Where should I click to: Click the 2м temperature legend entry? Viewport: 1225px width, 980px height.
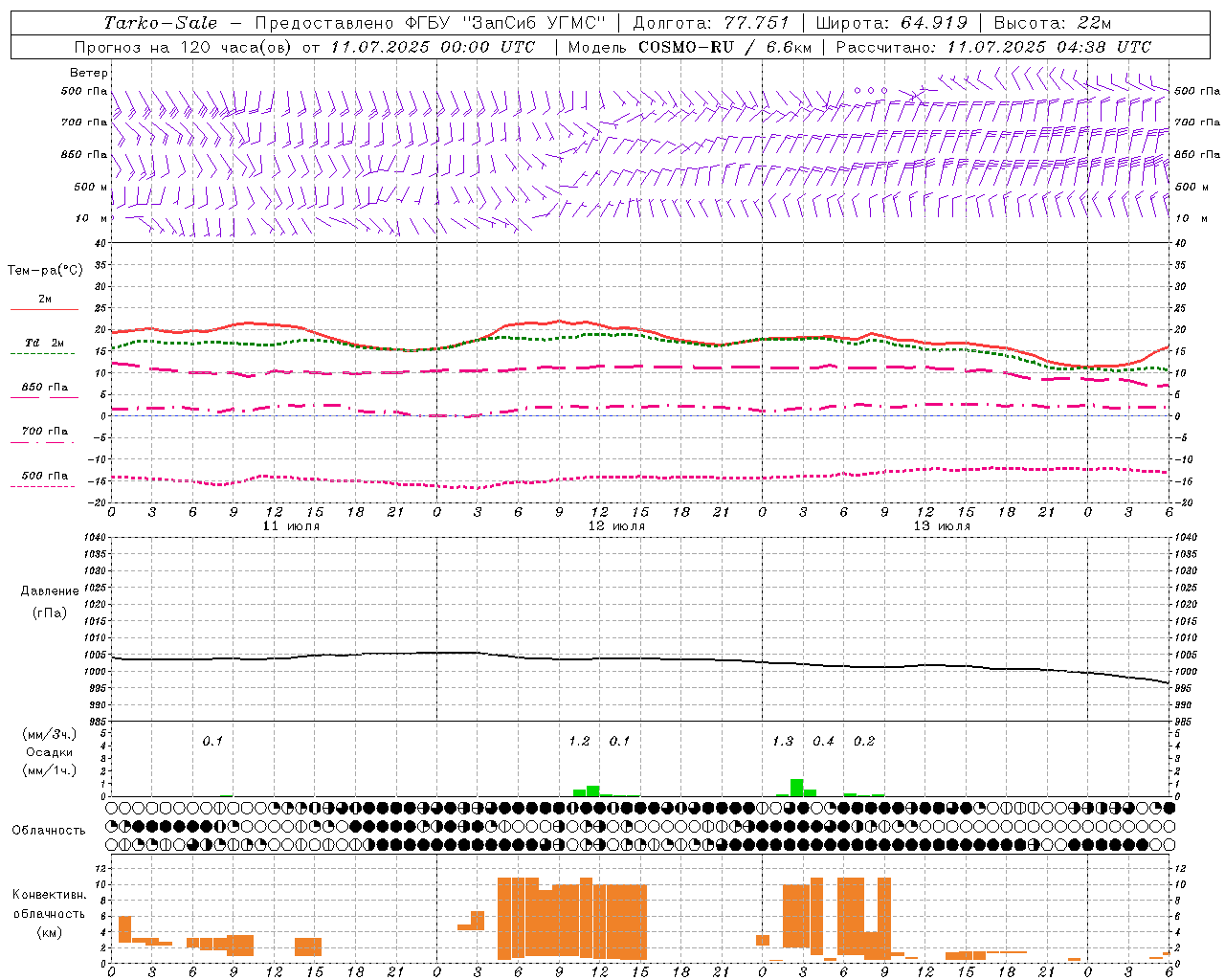[45, 300]
